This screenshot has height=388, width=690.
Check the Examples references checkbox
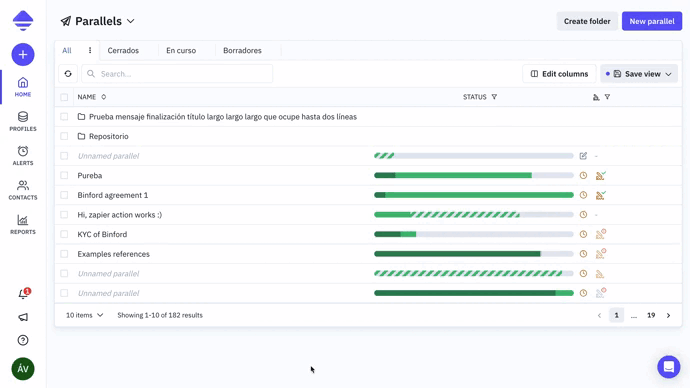[64, 254]
